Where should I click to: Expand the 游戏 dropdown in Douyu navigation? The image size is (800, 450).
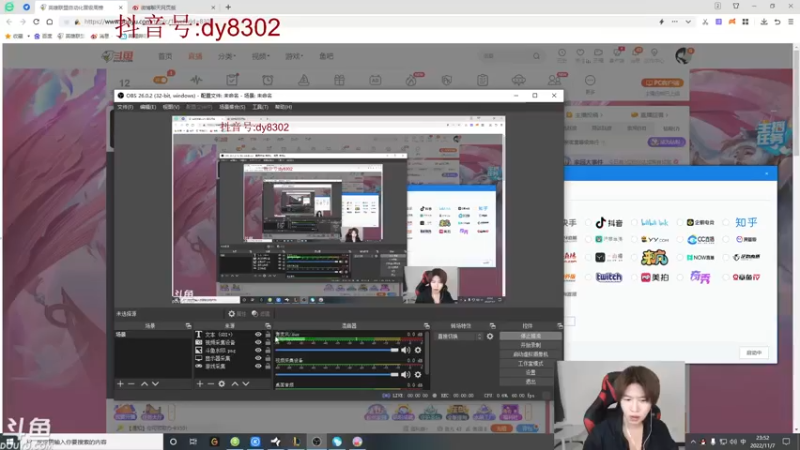click(294, 56)
